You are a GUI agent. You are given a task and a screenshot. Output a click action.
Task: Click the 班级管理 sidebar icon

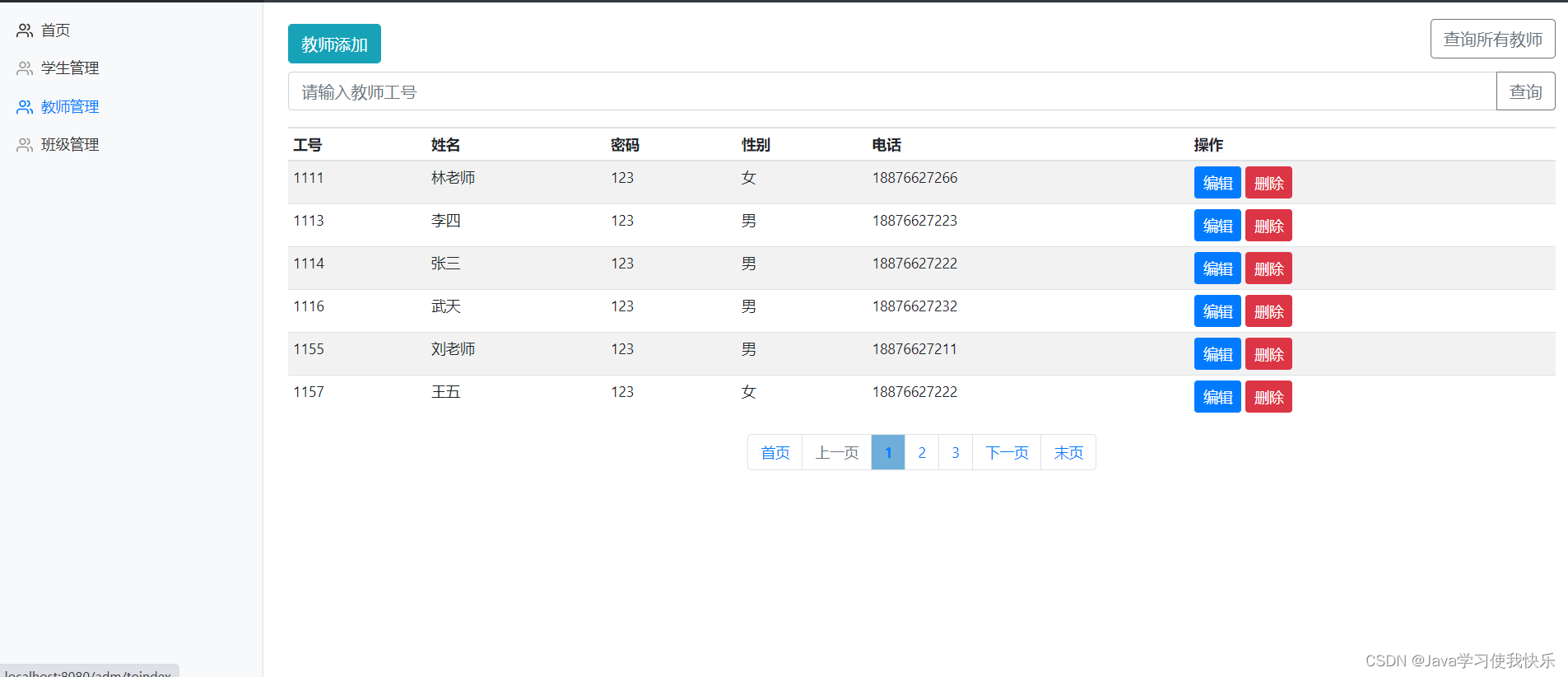point(25,145)
